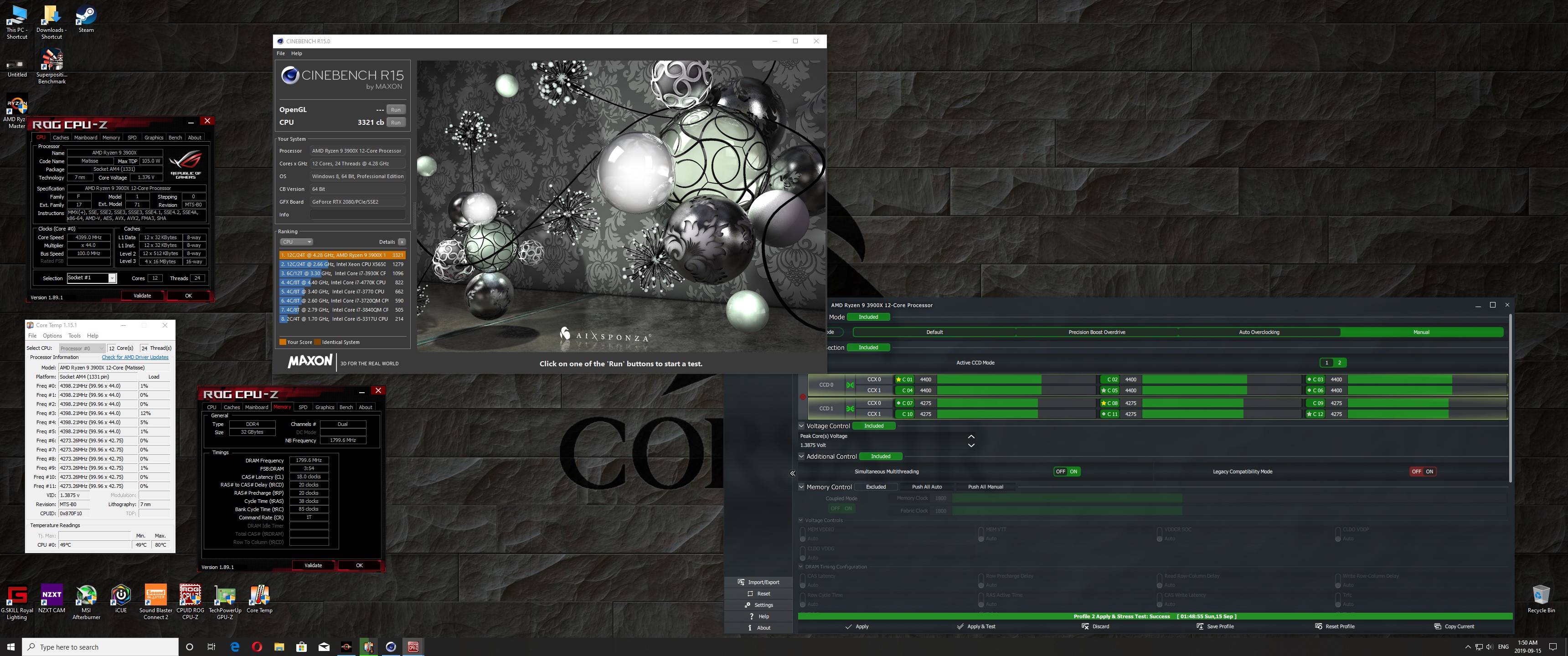Click Save Profile in Ryzen Master
1568x656 pixels.
pos(1215,626)
